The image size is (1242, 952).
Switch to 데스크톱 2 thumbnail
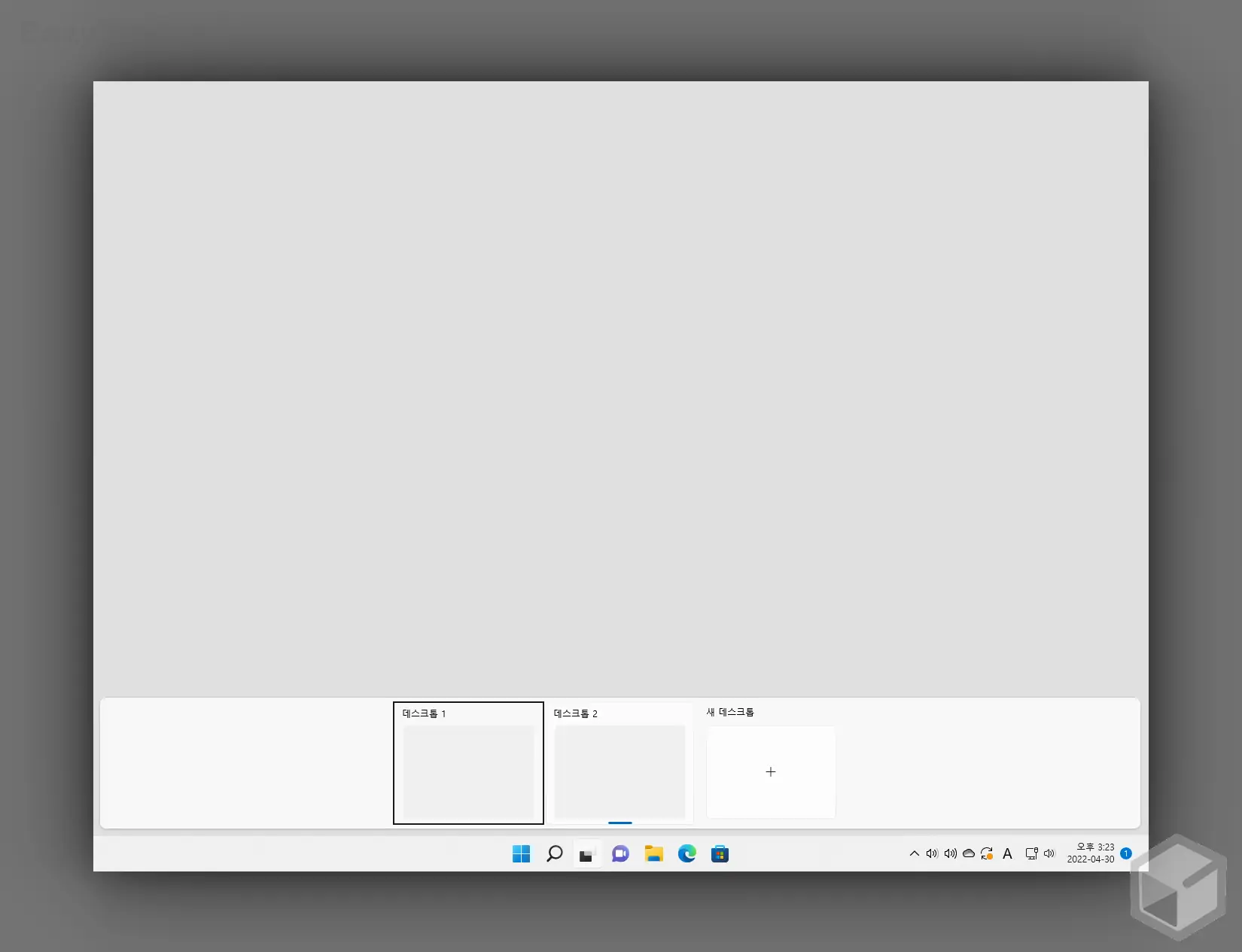tap(619, 771)
